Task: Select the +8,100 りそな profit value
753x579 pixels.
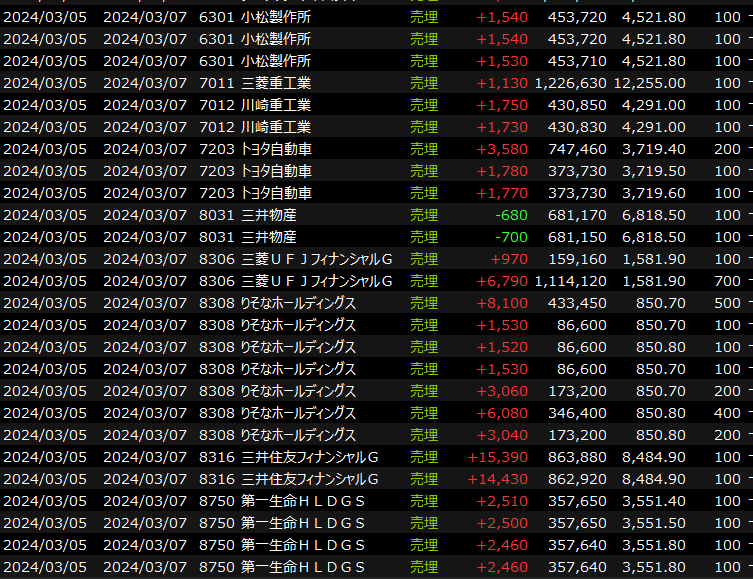Action: click(502, 303)
